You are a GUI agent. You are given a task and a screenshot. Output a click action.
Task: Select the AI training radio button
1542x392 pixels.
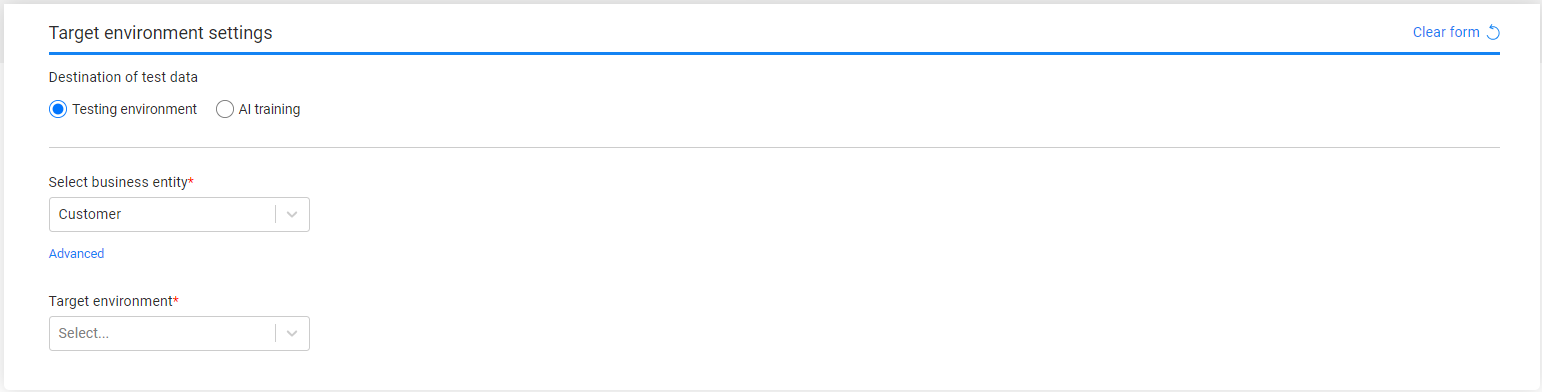(225, 109)
